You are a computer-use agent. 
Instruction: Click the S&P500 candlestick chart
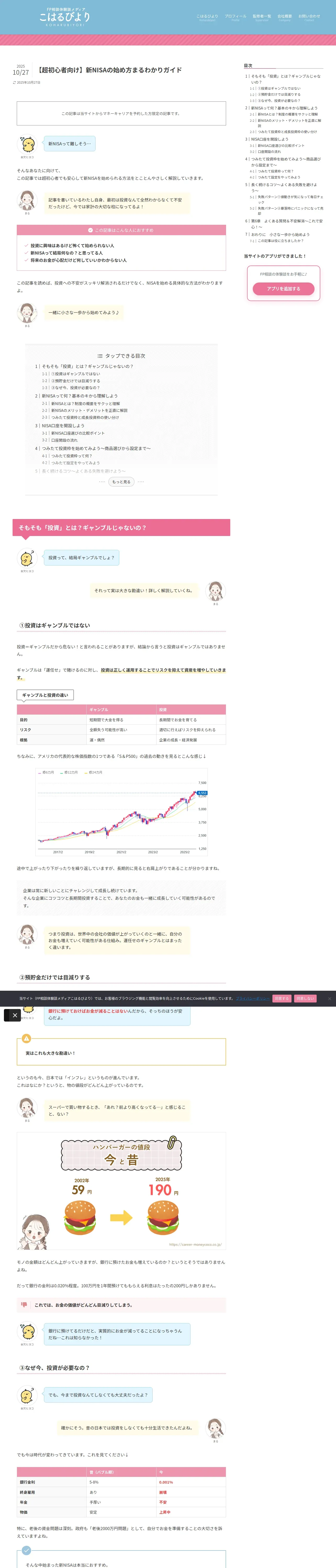click(121, 811)
